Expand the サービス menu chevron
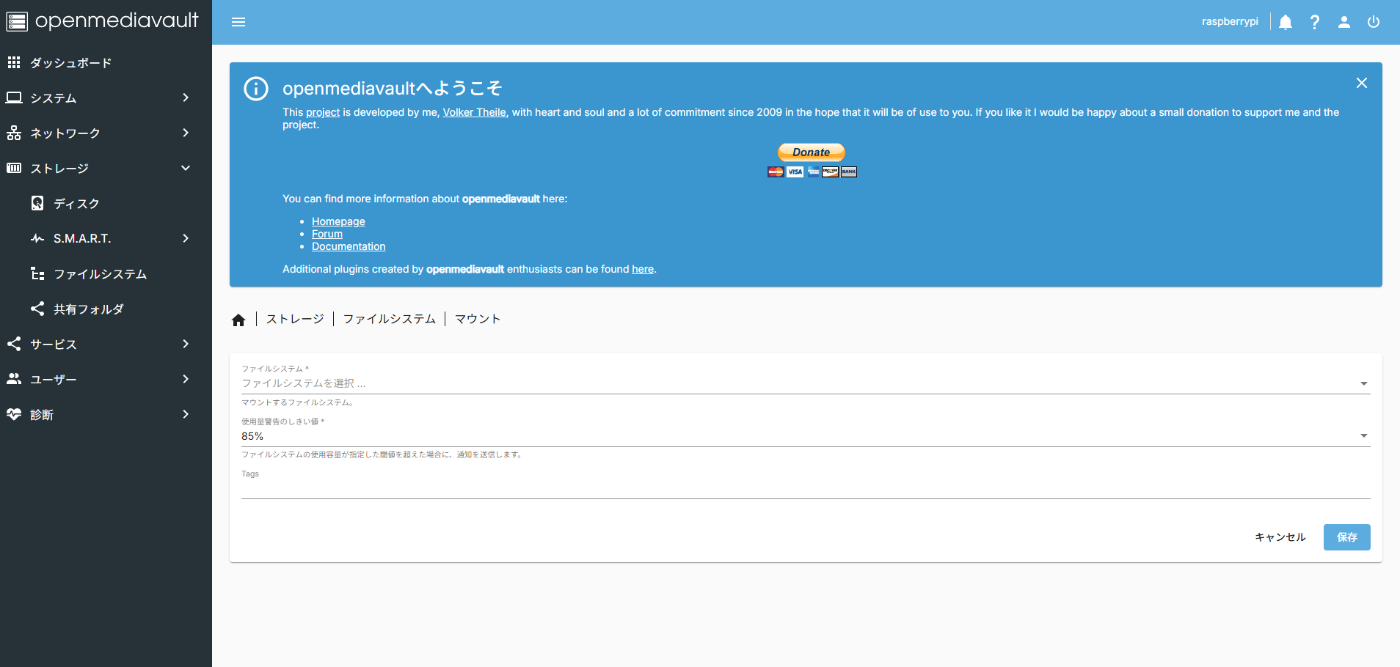Image resolution: width=1400 pixels, height=667 pixels. tap(186, 344)
